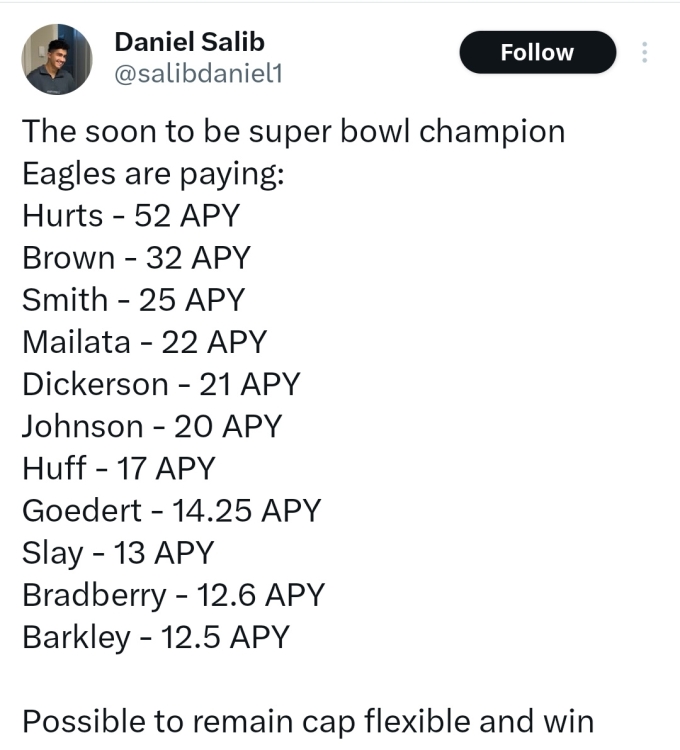Click the 'Mailata - 22 APY' line
This screenshot has height=750, width=680.
[x=144, y=342]
